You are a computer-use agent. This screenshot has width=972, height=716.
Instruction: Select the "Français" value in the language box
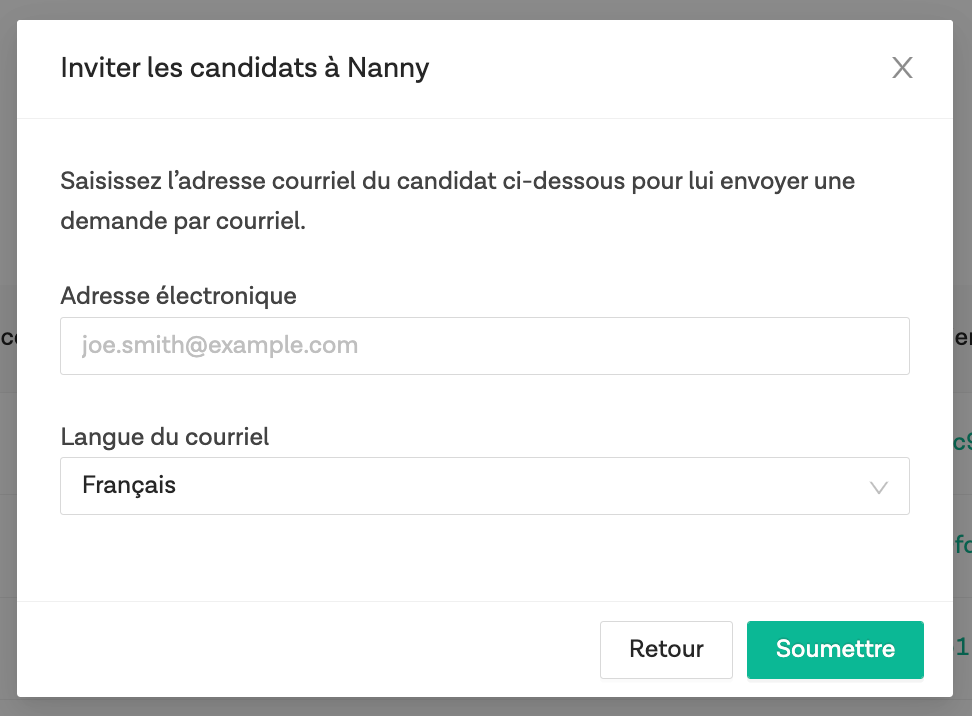(129, 486)
